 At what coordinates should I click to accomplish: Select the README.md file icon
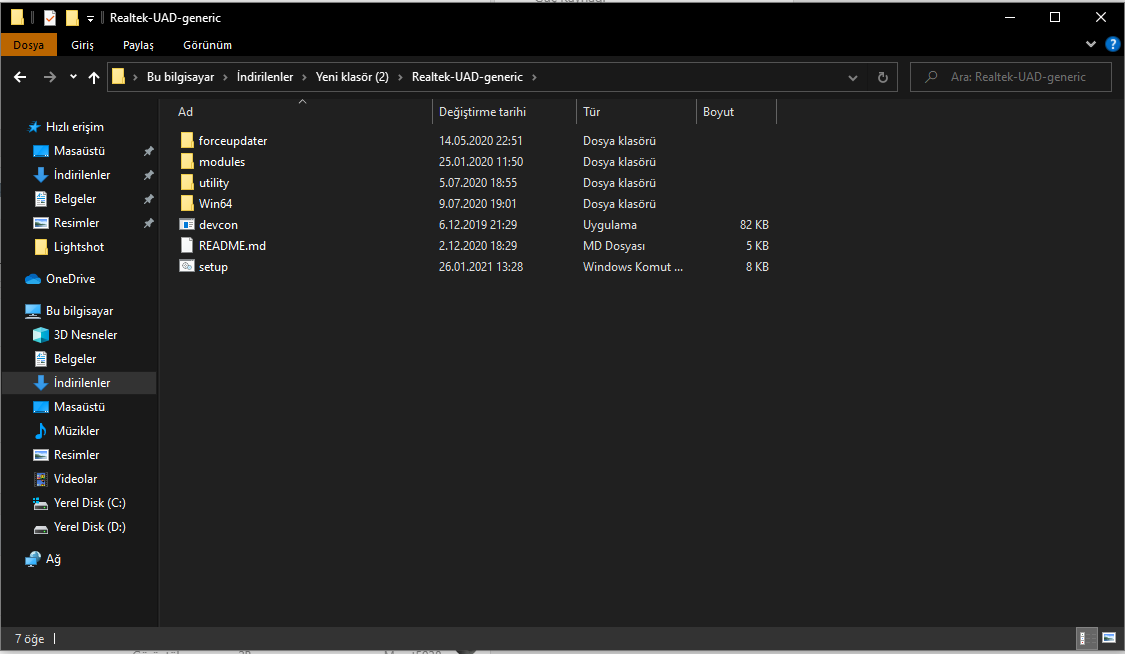point(187,245)
